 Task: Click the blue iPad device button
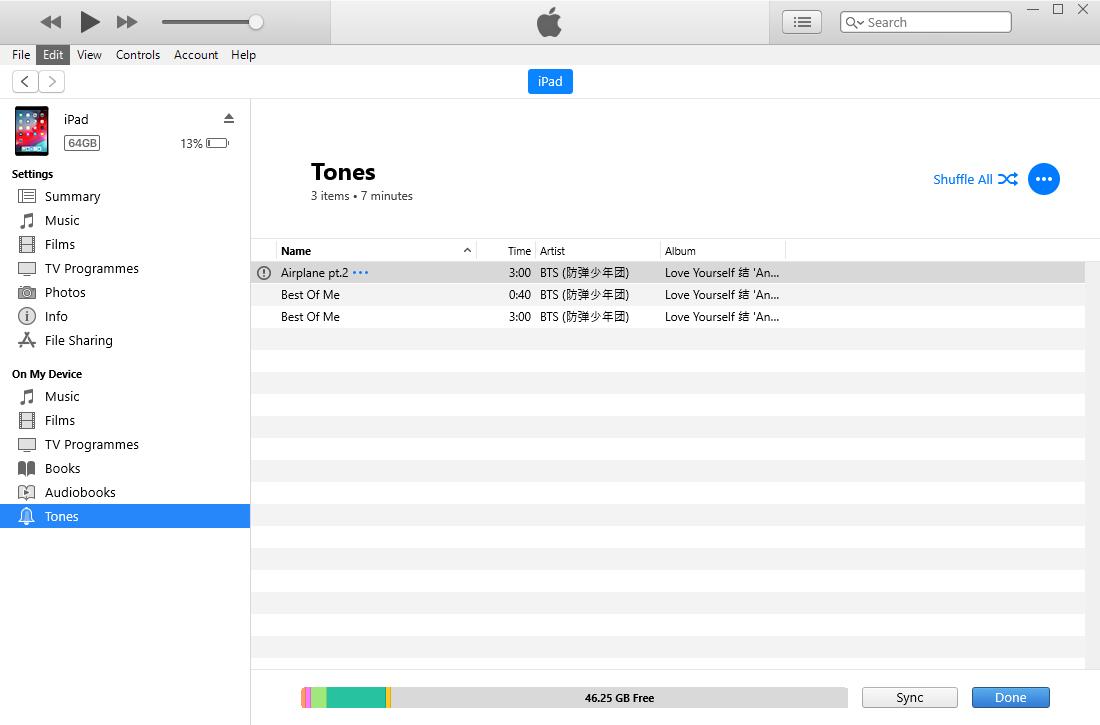(550, 81)
